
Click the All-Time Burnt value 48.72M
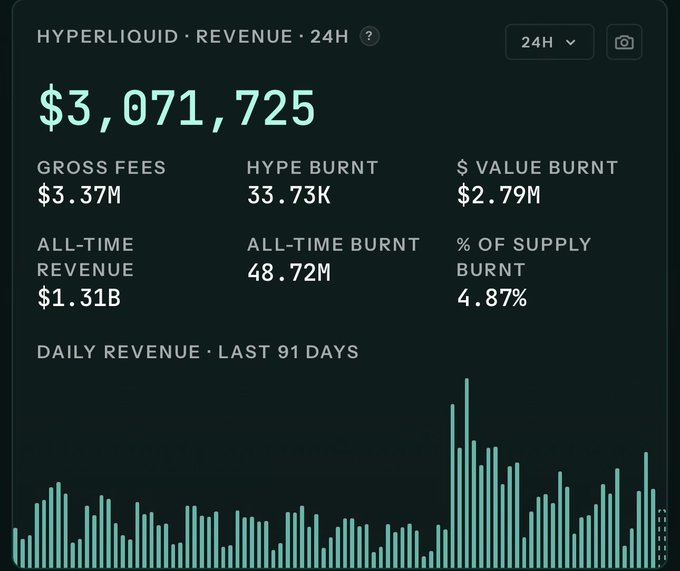(x=289, y=272)
